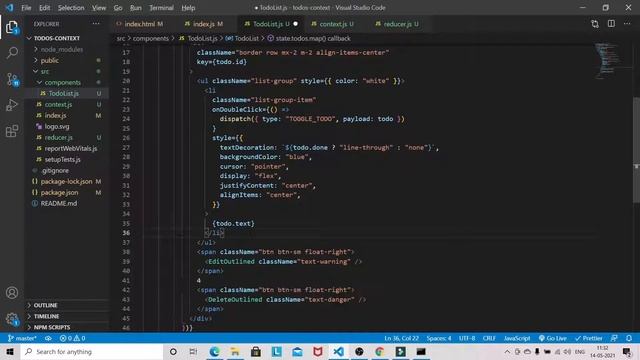Viewport: 640px width, 360px height.
Task: Open the File menu
Action: (26, 8)
